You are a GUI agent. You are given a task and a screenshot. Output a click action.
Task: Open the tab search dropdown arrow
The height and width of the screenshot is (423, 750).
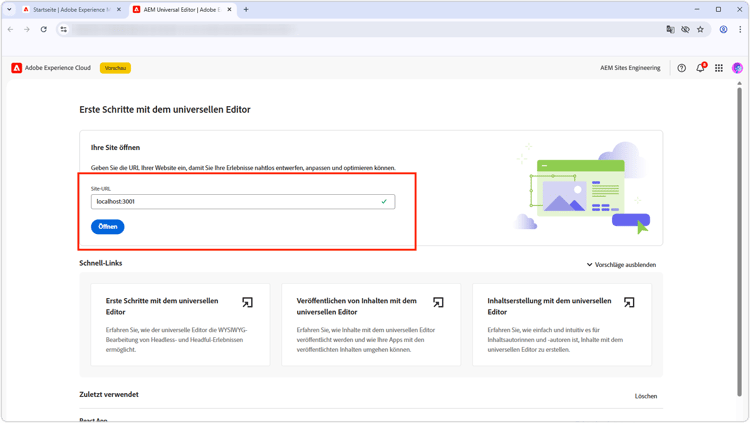[x=9, y=10]
